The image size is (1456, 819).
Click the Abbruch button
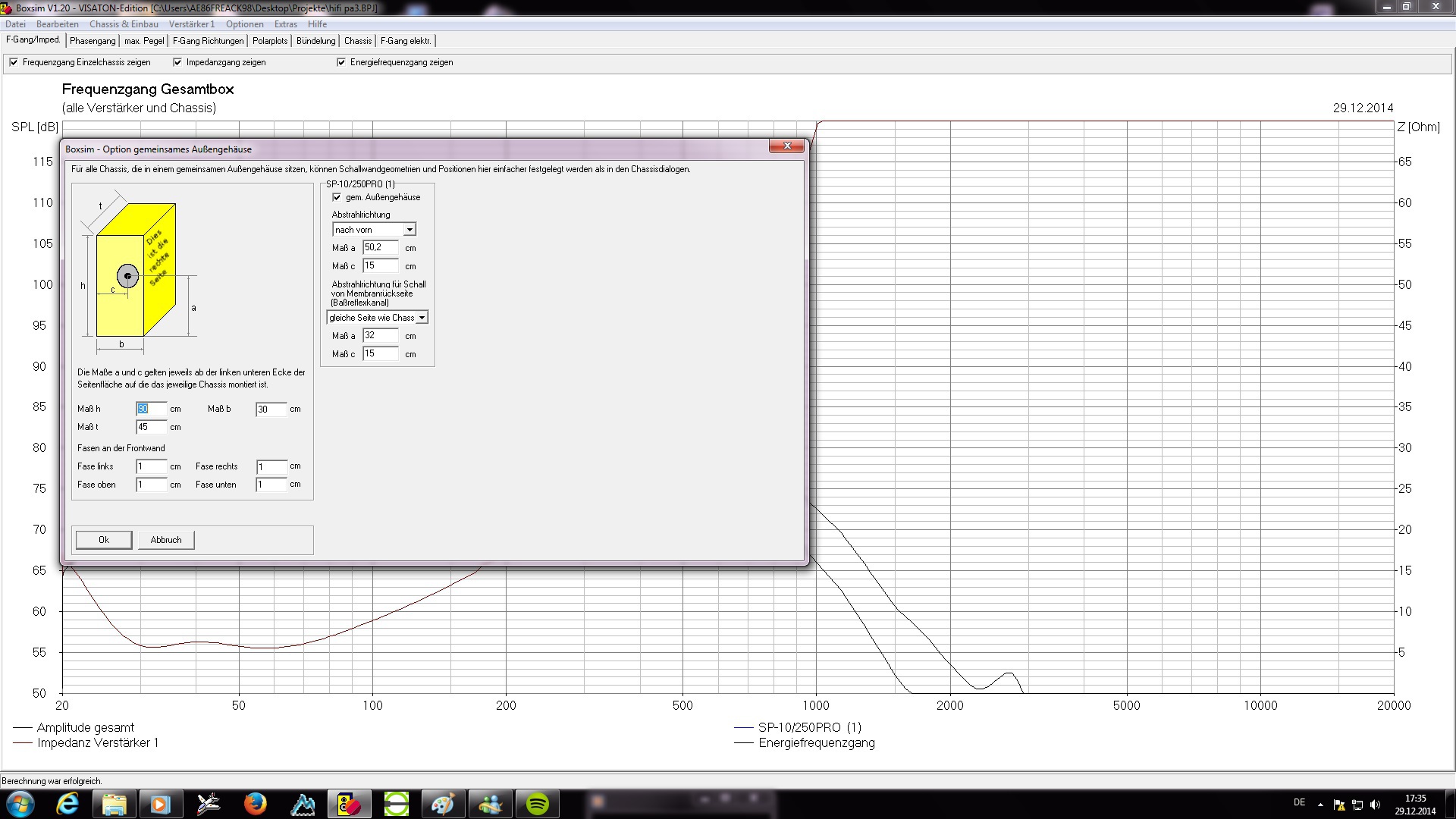(166, 540)
